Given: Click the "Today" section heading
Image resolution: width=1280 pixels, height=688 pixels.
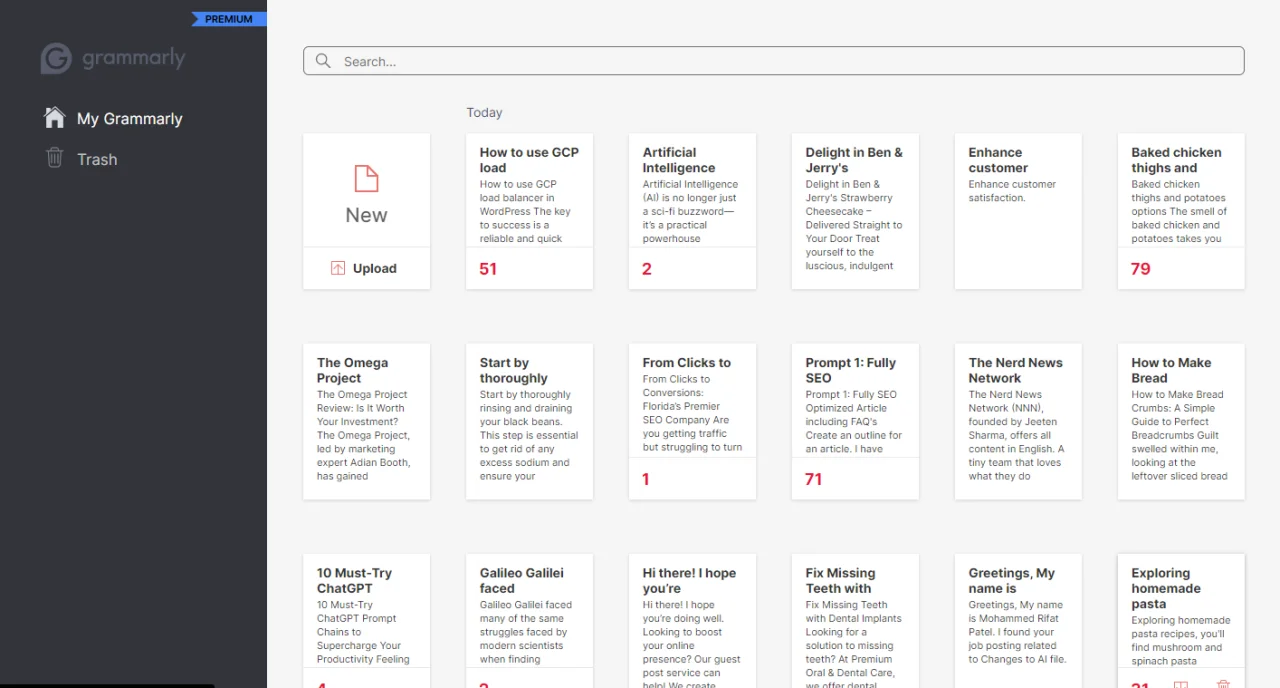Looking at the screenshot, I should click(x=484, y=113).
